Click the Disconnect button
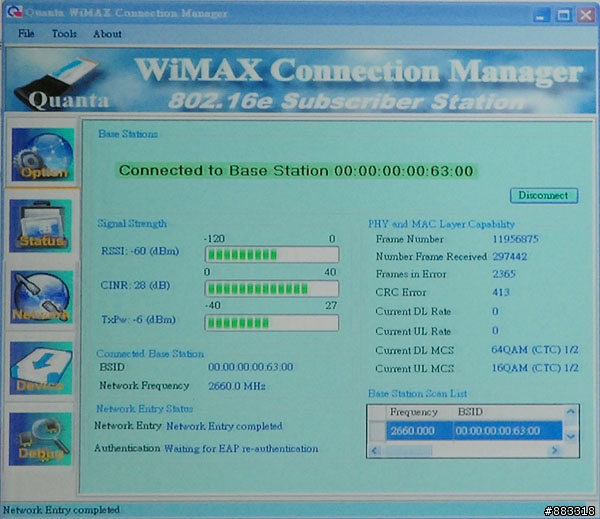This screenshot has width=600, height=519. tap(544, 196)
